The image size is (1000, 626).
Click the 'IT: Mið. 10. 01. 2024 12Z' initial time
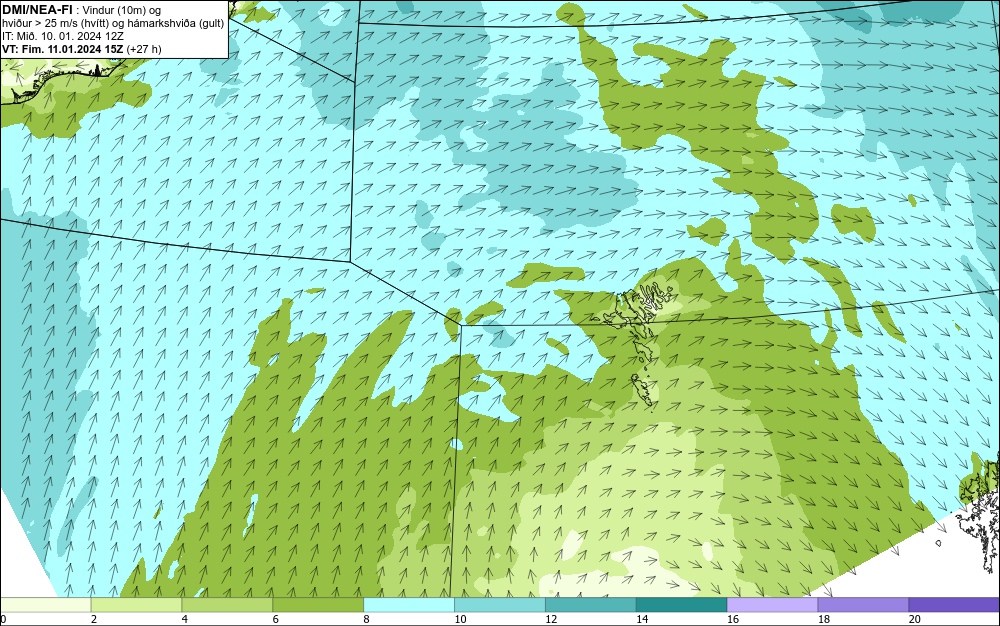pos(62,36)
